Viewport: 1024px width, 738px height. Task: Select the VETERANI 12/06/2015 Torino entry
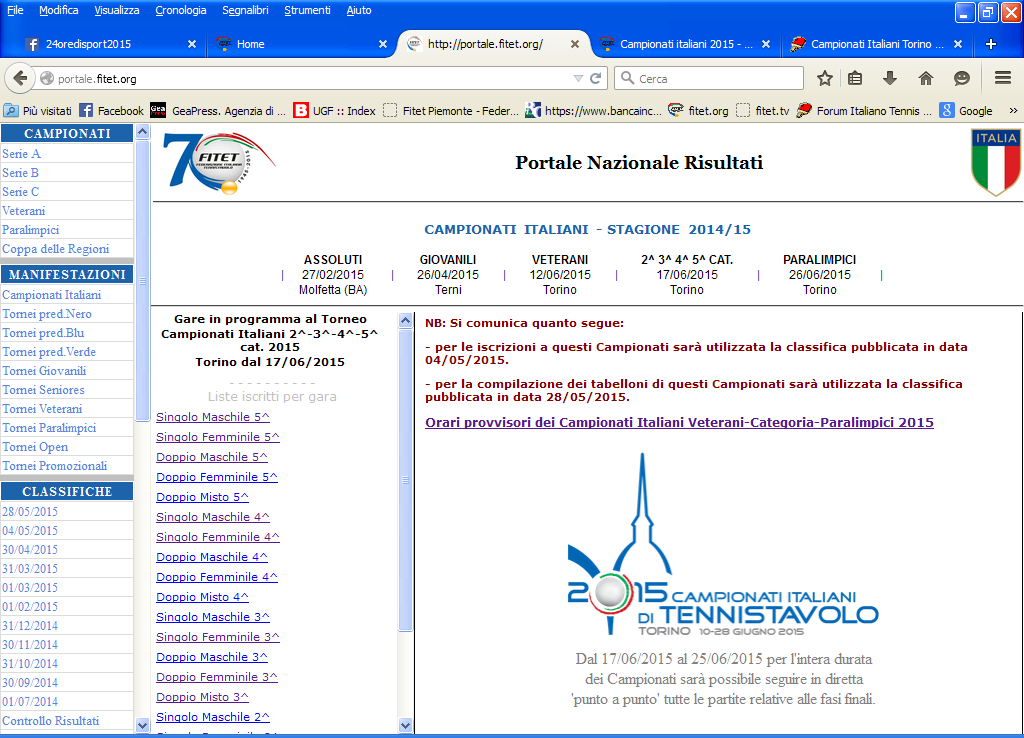(560, 274)
